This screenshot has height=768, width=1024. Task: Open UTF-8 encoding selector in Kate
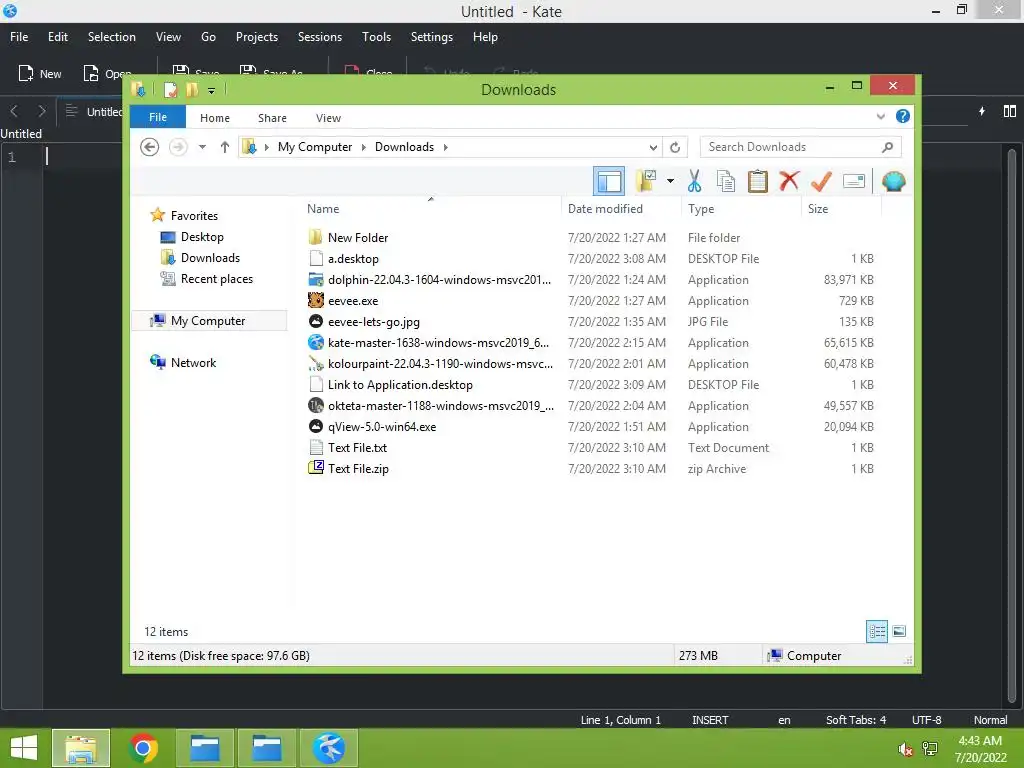pos(926,720)
